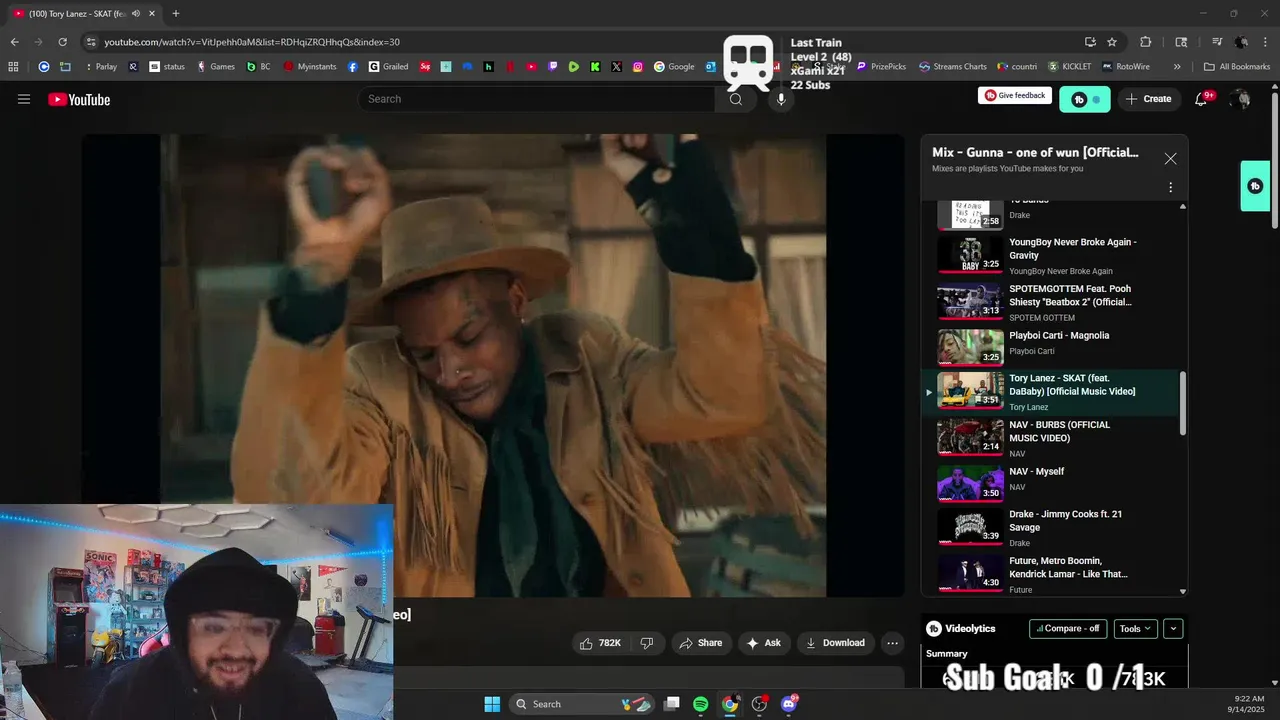Toggle the vidIQ extension button in header
1280x720 pixels.
click(1085, 99)
